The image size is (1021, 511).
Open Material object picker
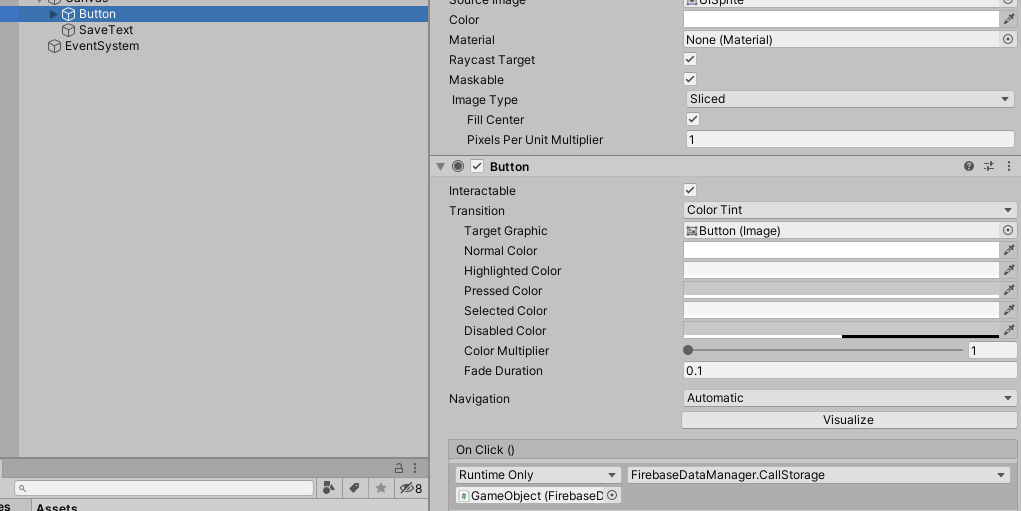(x=1007, y=40)
